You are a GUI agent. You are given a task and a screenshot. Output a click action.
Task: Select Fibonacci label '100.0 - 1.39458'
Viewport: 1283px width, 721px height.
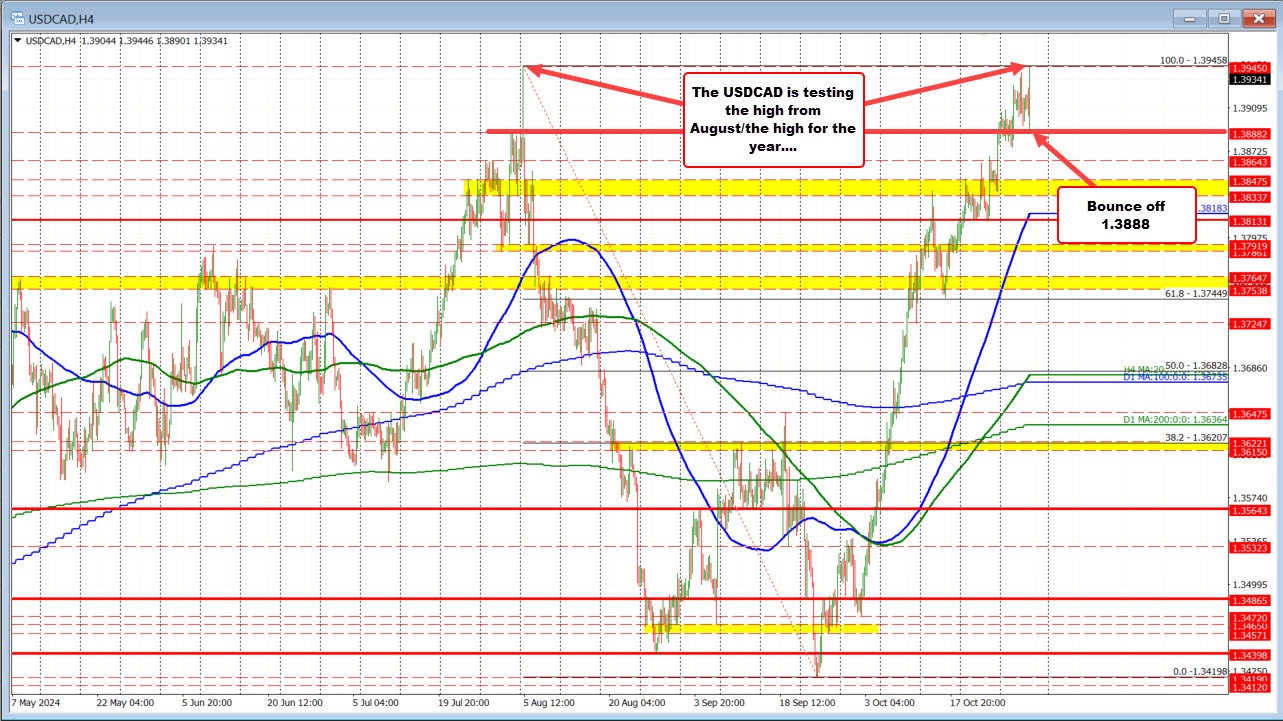coord(1192,60)
